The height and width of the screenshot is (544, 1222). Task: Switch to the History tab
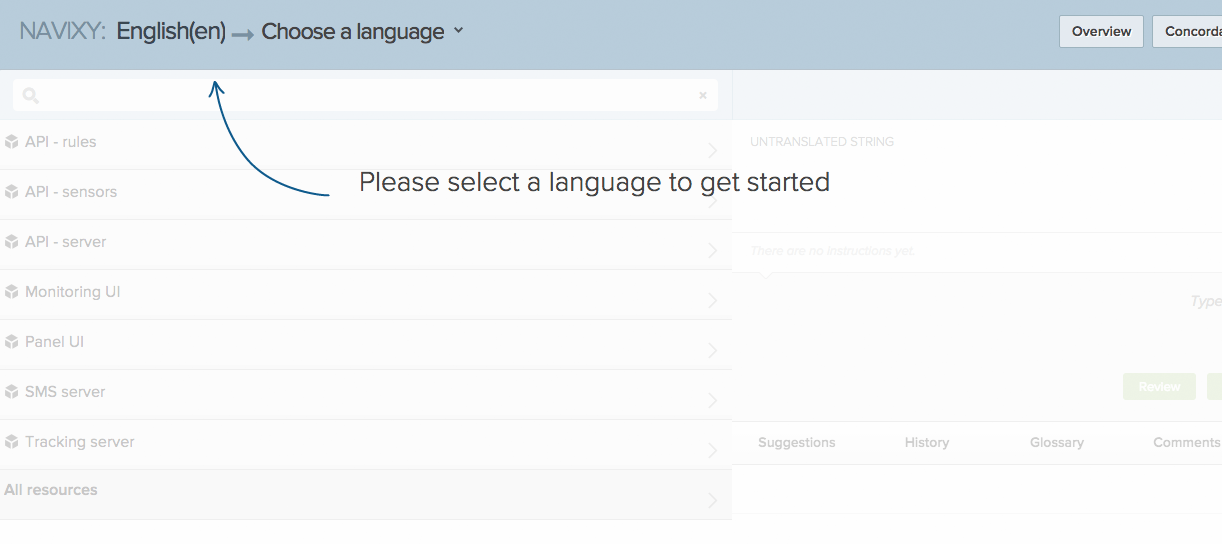click(927, 442)
